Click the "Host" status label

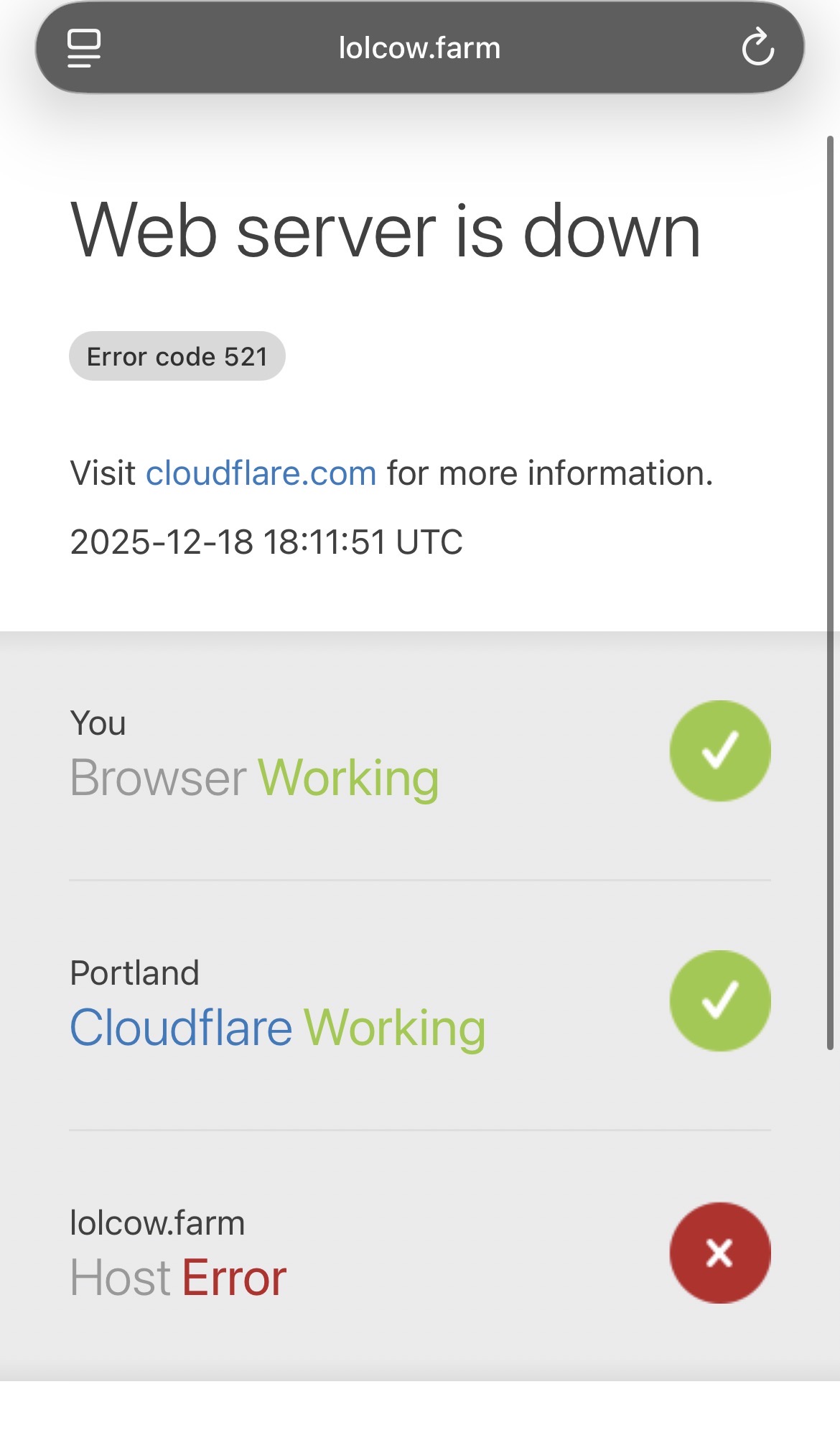click(x=120, y=1278)
